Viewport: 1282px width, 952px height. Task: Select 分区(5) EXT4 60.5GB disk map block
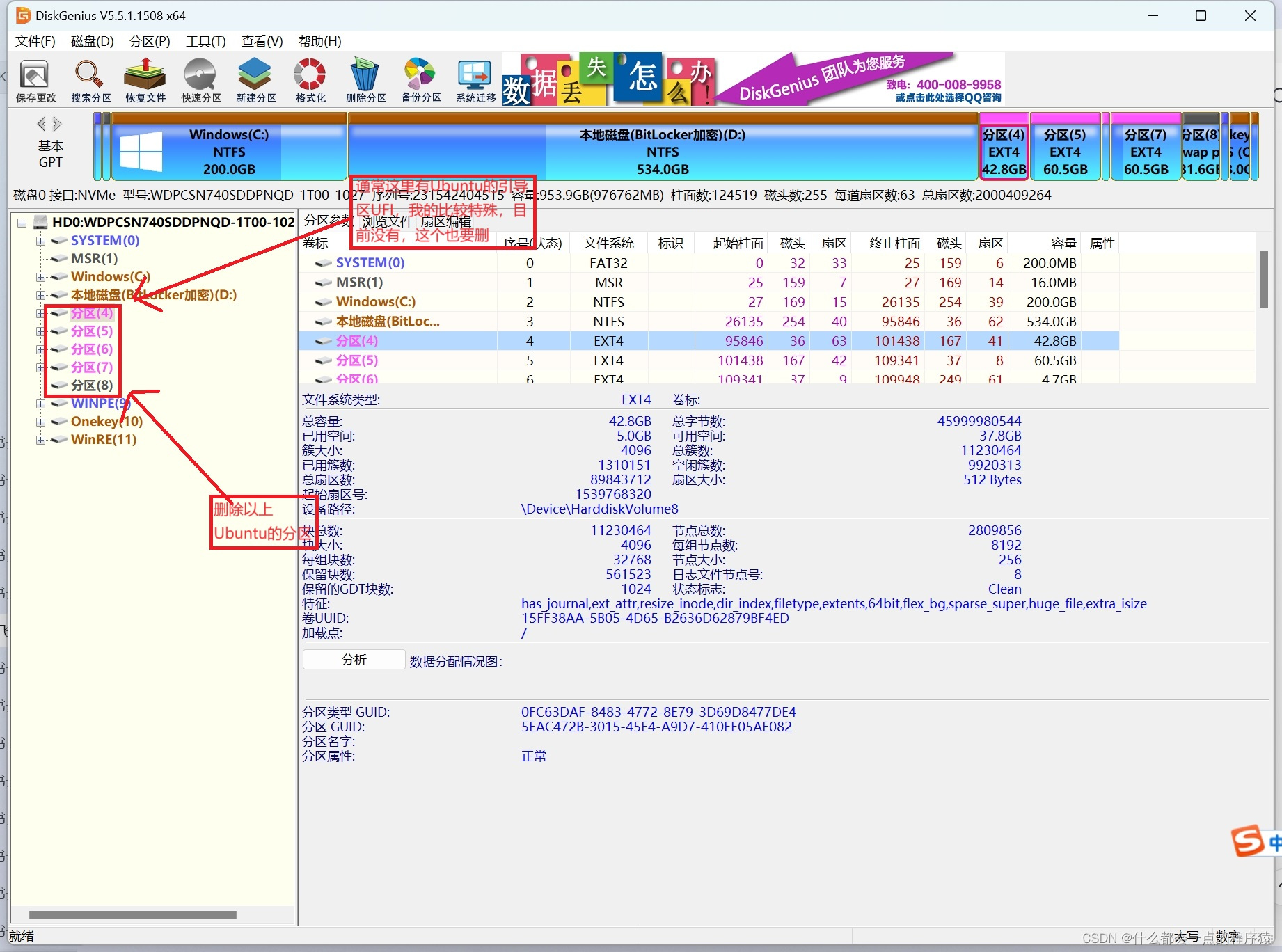click(x=1065, y=148)
